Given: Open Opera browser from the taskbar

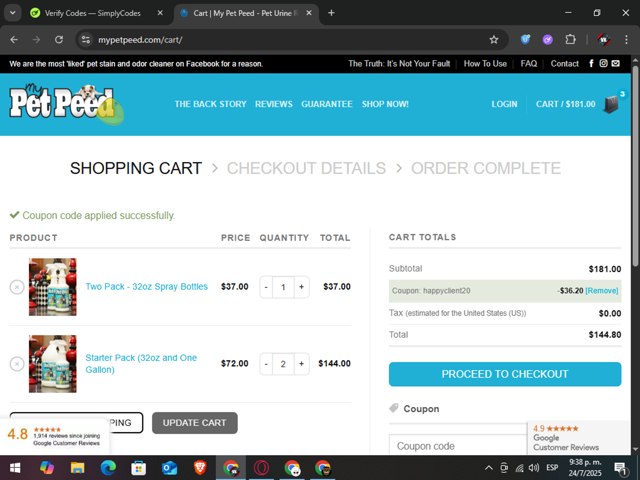Looking at the screenshot, I should (x=261, y=468).
